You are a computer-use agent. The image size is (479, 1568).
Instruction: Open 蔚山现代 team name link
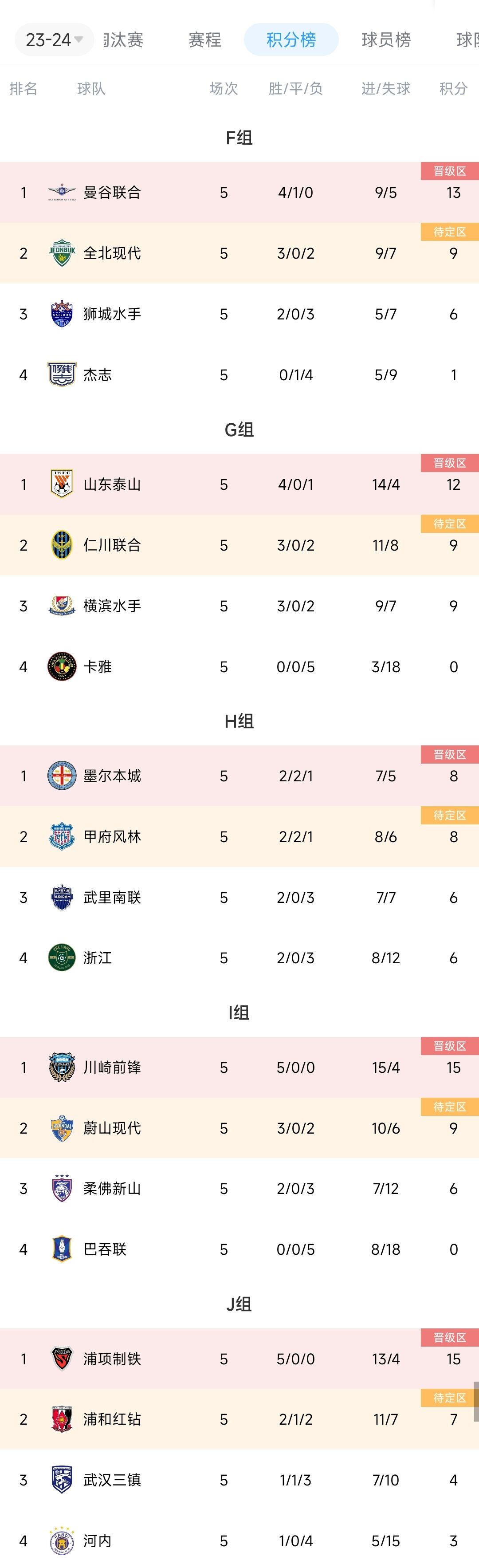pos(112,1128)
